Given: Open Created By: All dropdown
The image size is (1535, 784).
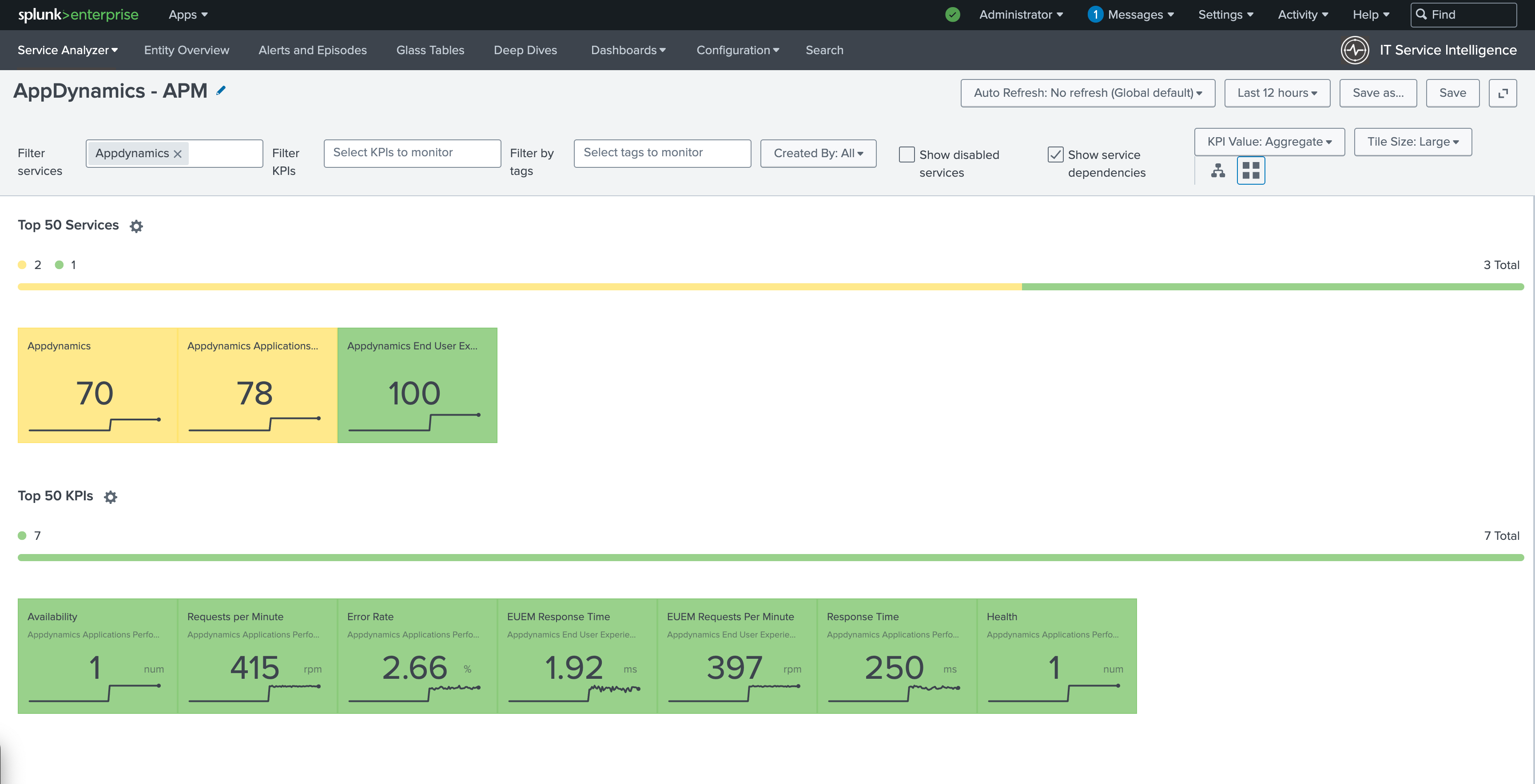Looking at the screenshot, I should 818,154.
